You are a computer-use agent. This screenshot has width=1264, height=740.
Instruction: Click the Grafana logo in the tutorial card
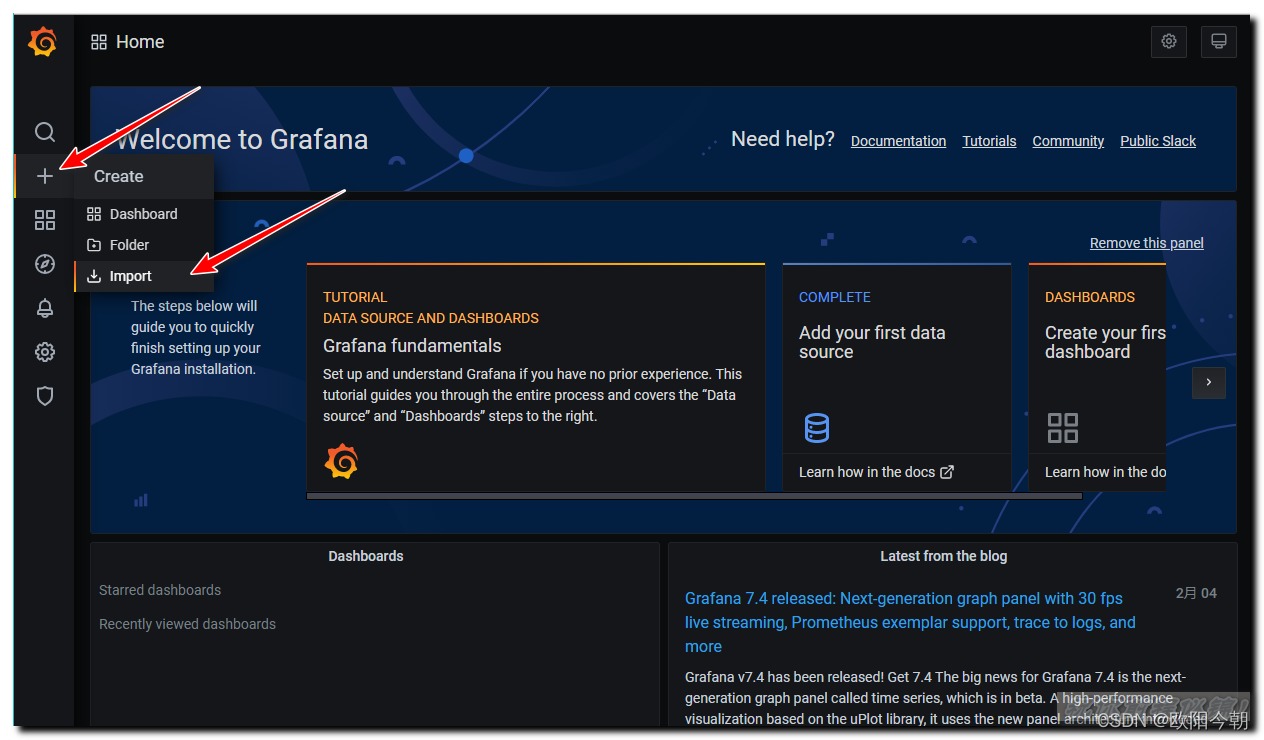(x=341, y=461)
